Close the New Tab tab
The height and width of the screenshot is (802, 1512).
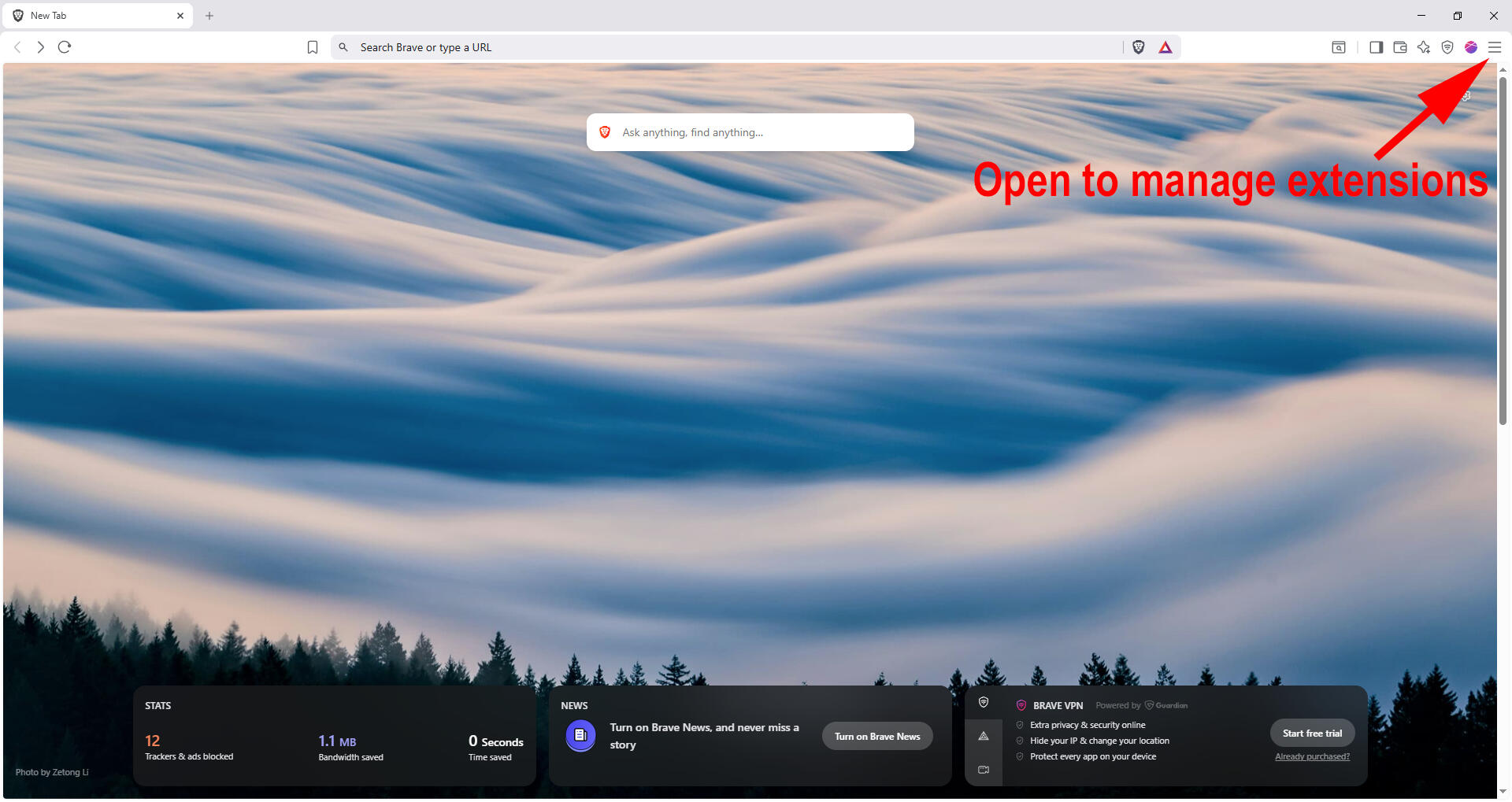[x=180, y=16]
